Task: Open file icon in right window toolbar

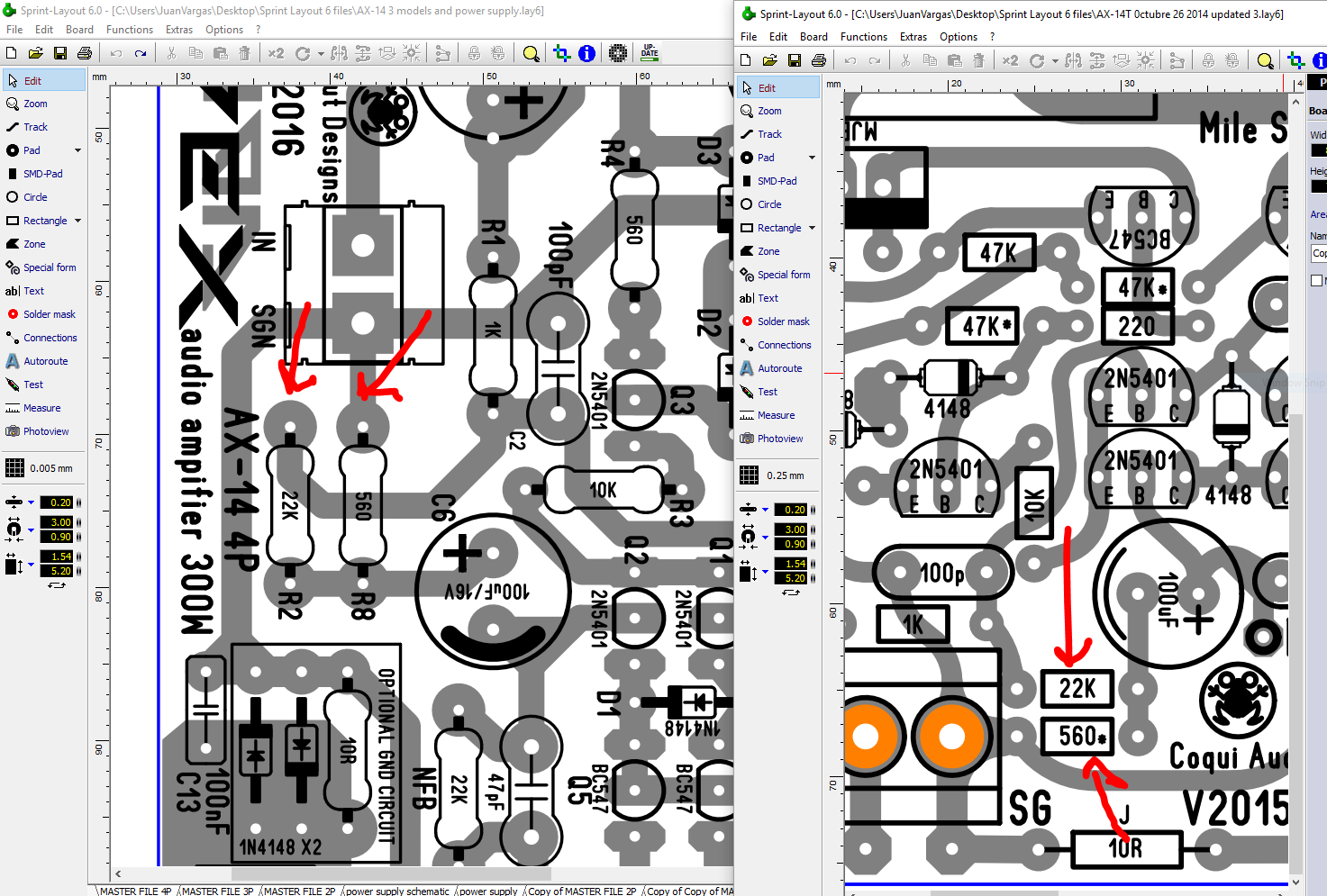Action: click(x=770, y=60)
